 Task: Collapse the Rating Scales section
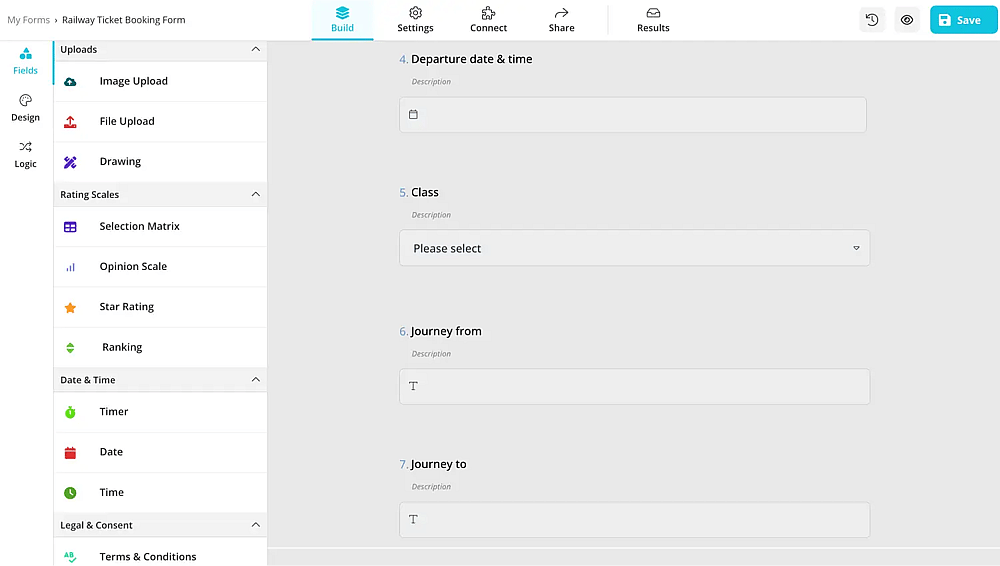click(256, 194)
